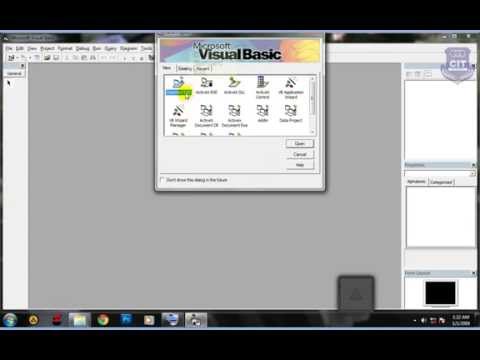Click project list scrollbar up arrow
The width and height of the screenshot is (480, 360).
[x=312, y=79]
